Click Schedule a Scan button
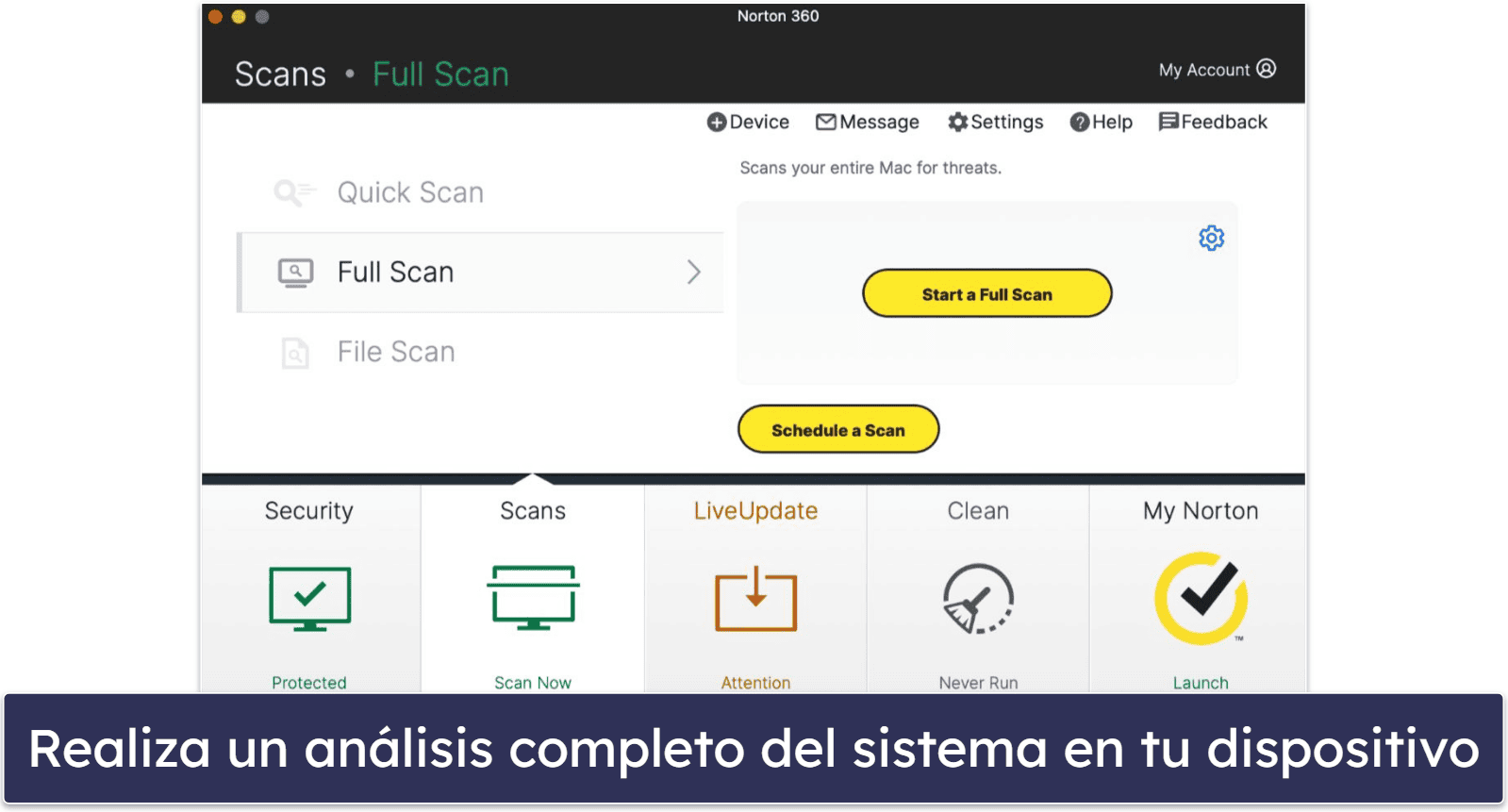 tap(838, 429)
